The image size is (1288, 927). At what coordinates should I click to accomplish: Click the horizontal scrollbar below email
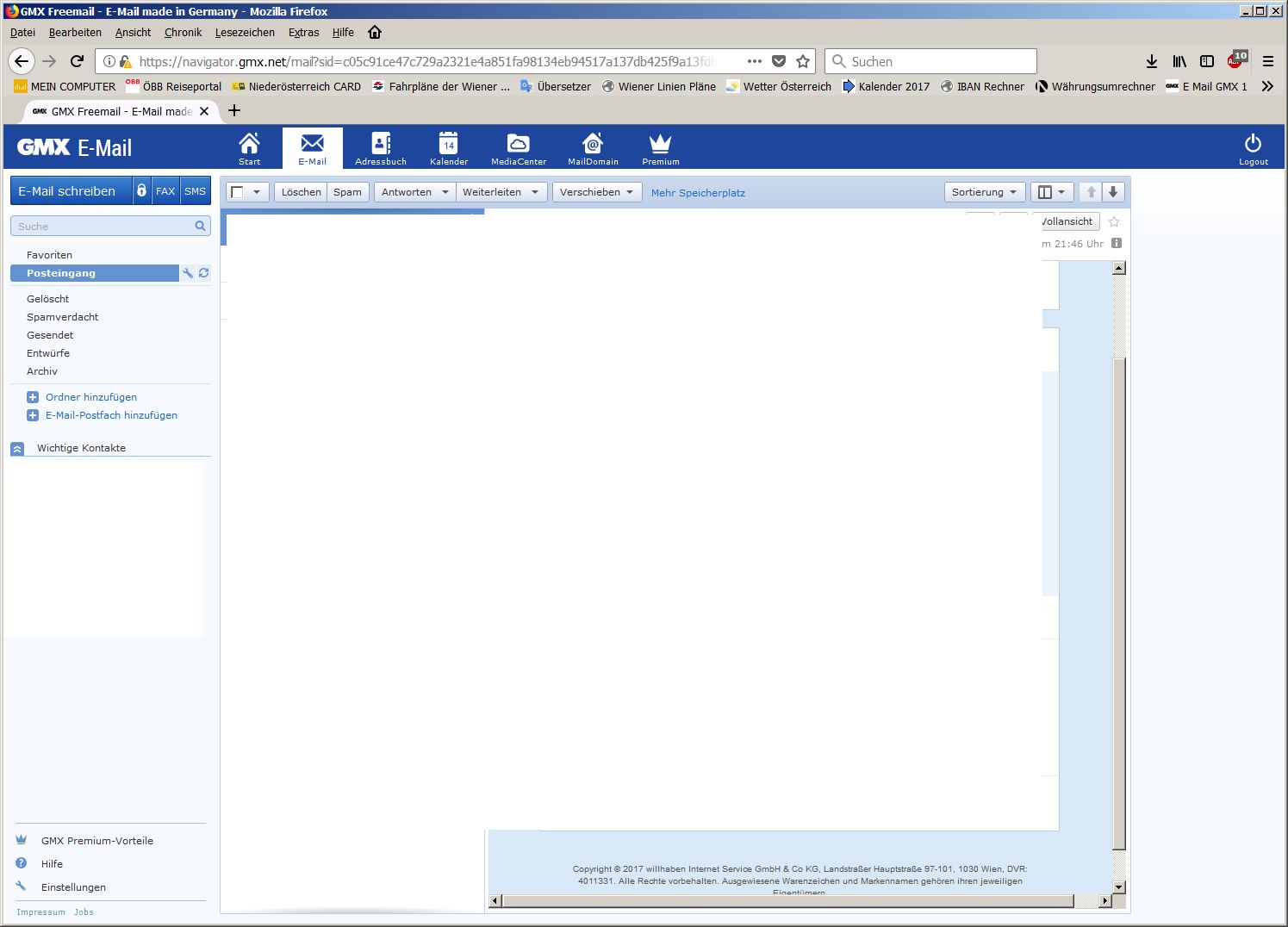coord(788,900)
